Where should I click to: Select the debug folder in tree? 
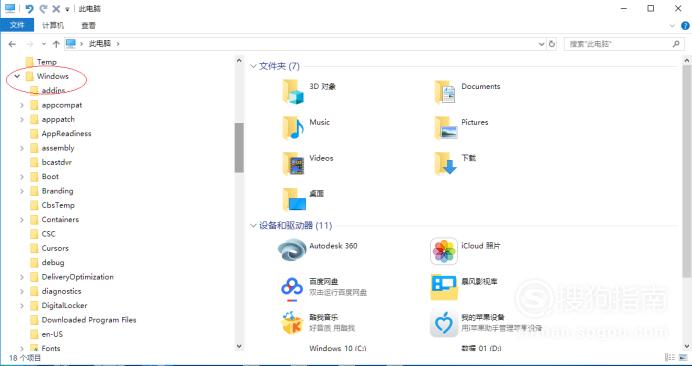point(47,262)
